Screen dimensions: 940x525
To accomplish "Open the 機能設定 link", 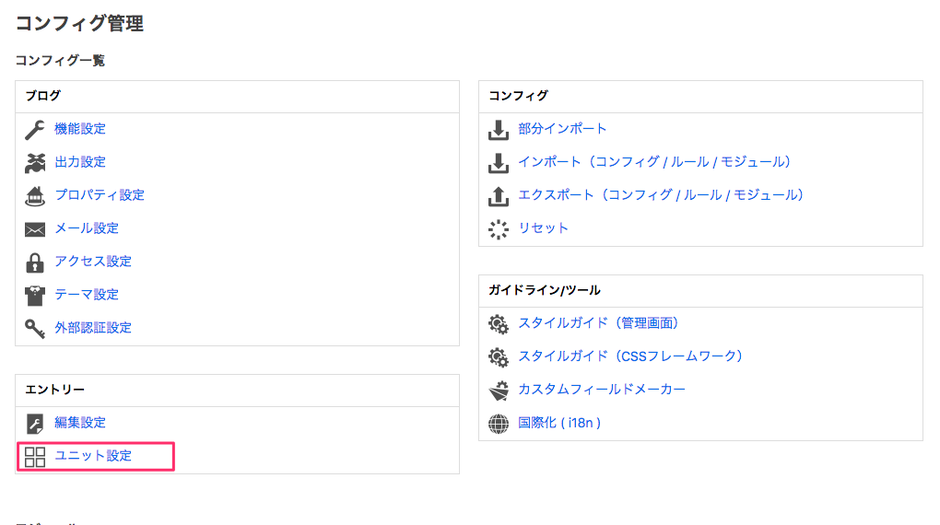I will tap(80, 129).
